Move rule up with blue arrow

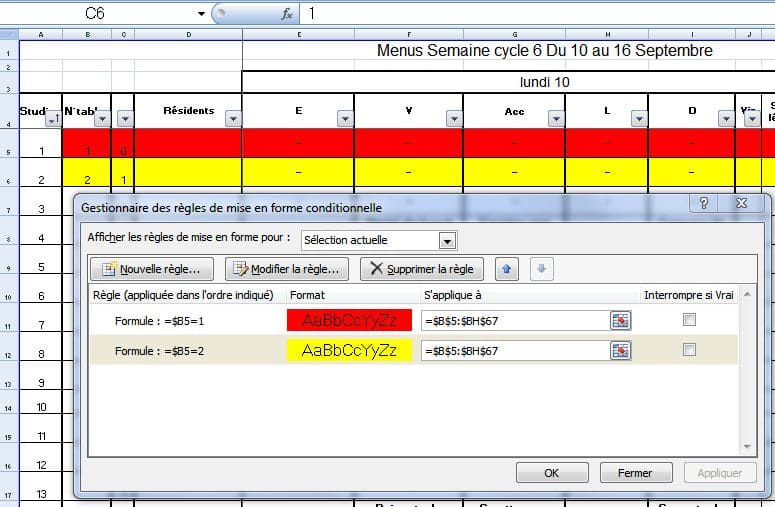pos(508,269)
